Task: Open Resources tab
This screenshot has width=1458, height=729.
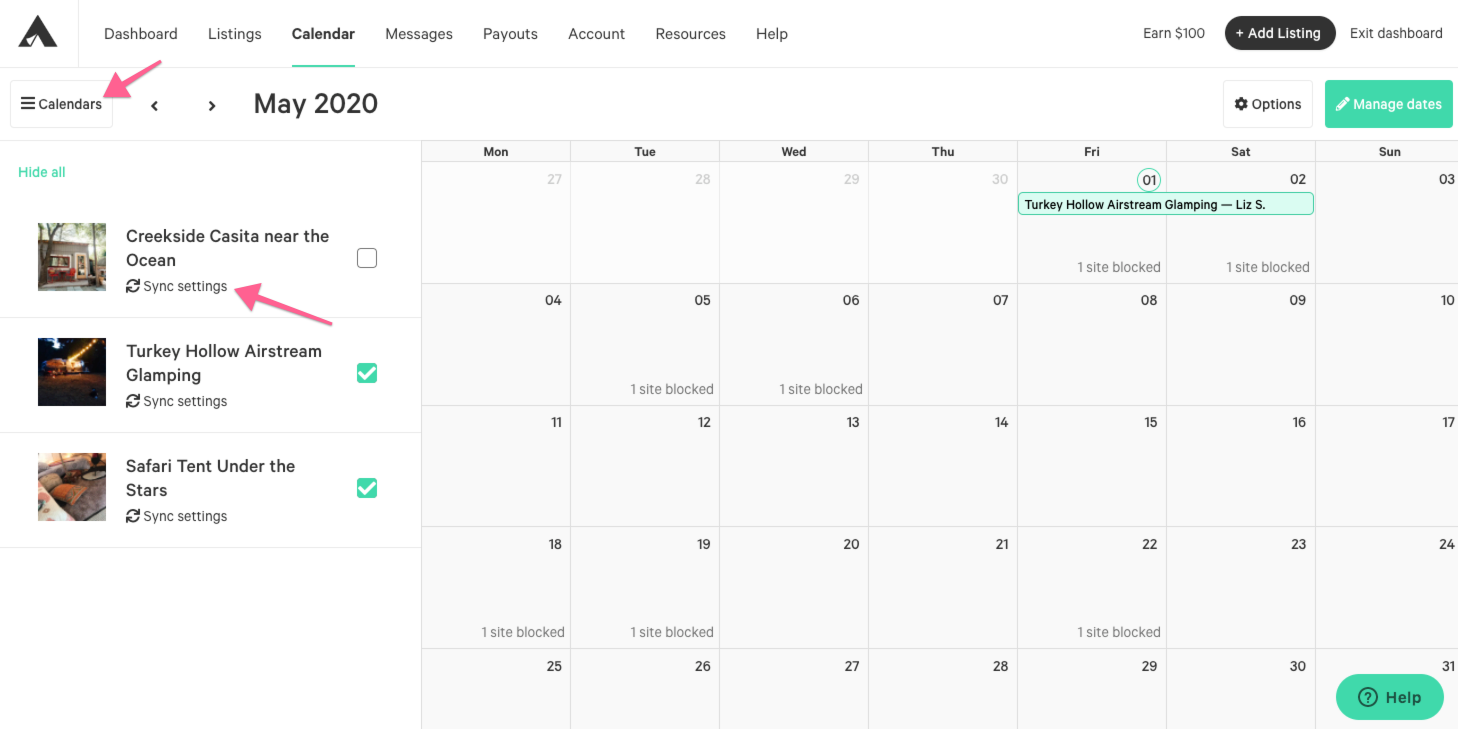Action: 690,34
